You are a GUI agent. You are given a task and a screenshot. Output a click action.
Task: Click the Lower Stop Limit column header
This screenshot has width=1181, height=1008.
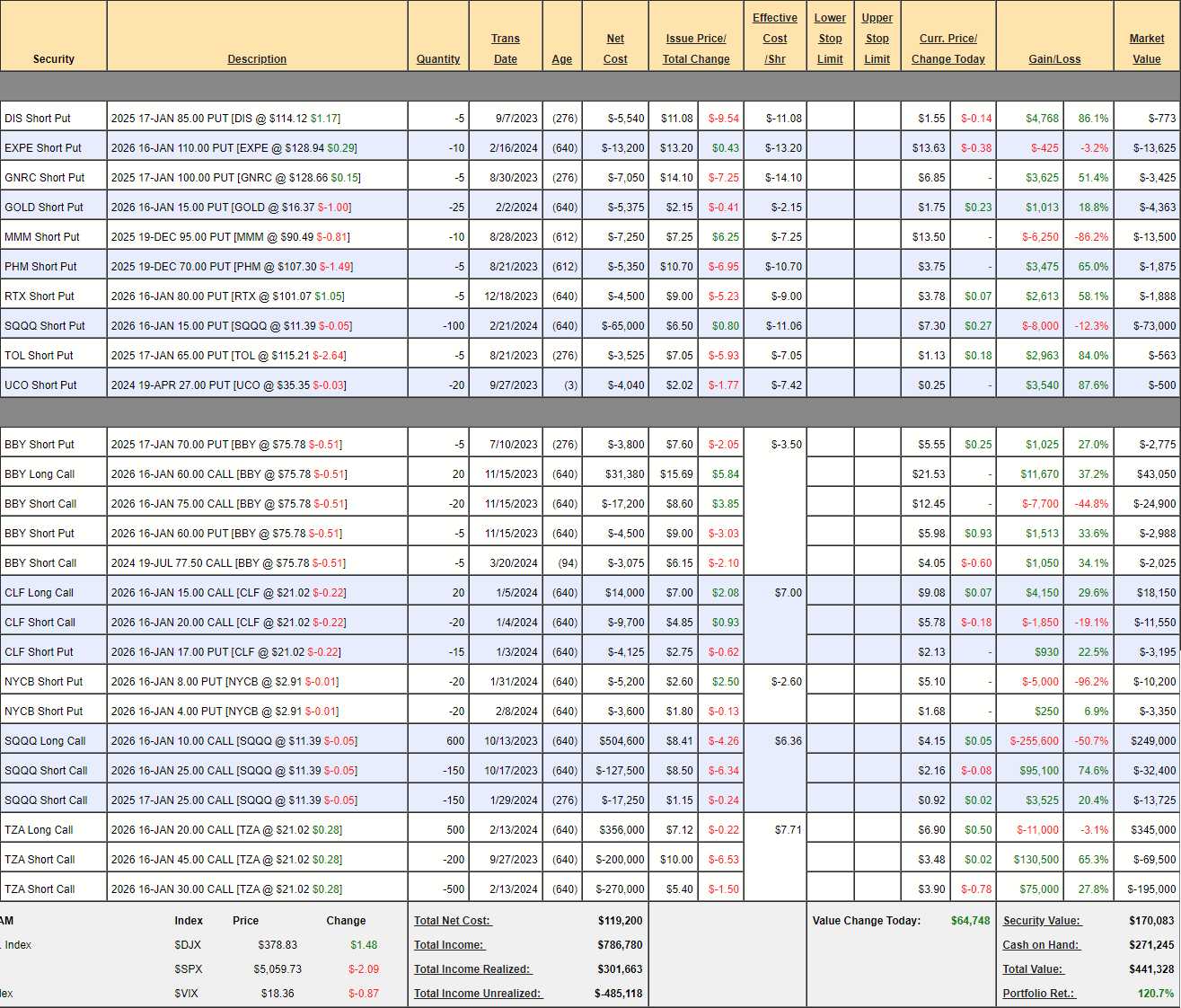point(830,39)
